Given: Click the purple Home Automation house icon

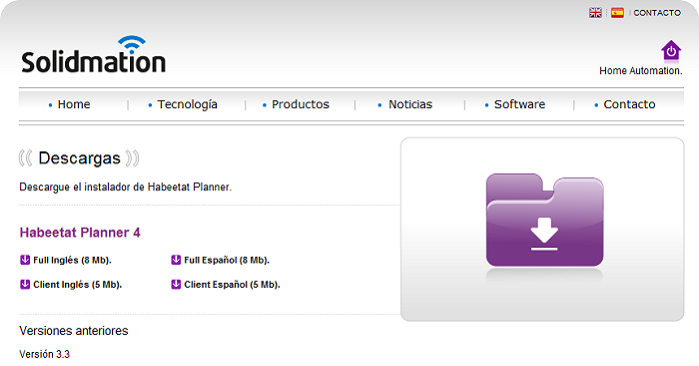Looking at the screenshot, I should click(x=671, y=50).
